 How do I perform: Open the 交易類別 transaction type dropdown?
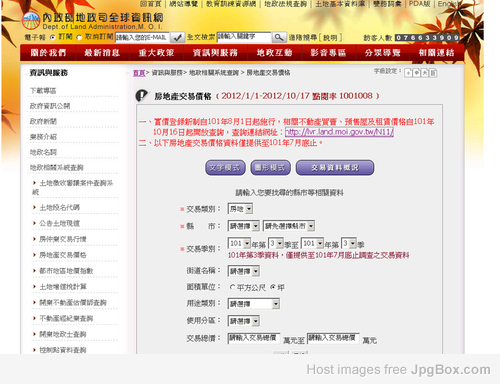240,209
